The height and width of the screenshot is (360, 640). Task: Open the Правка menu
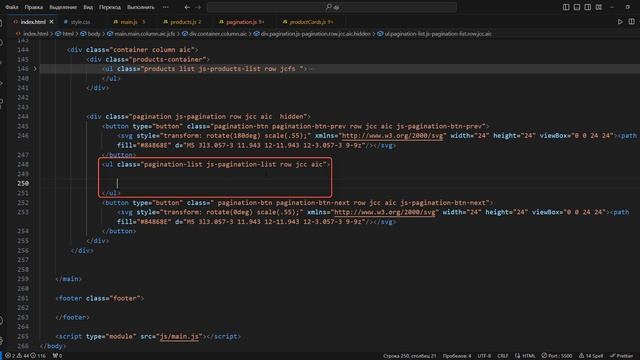[x=33, y=7]
